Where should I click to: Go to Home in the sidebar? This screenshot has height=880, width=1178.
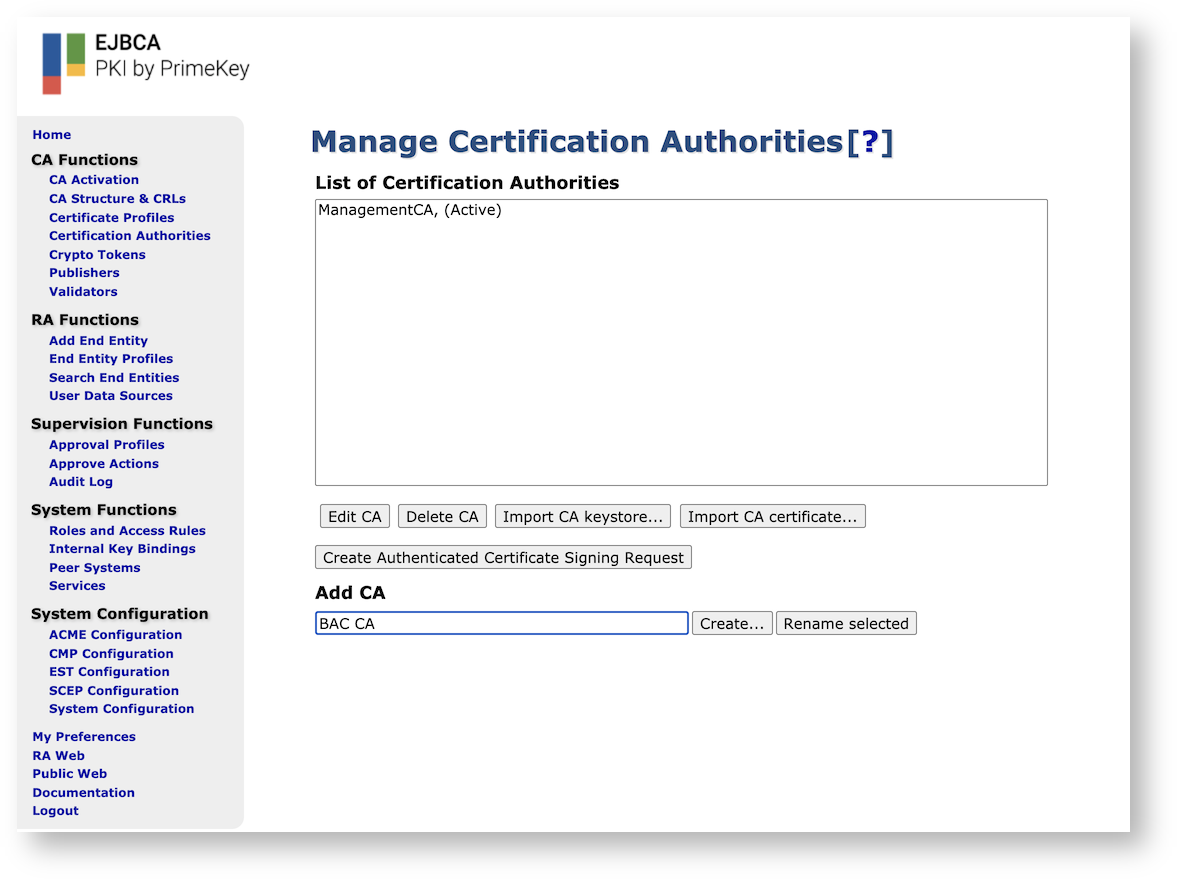point(52,135)
